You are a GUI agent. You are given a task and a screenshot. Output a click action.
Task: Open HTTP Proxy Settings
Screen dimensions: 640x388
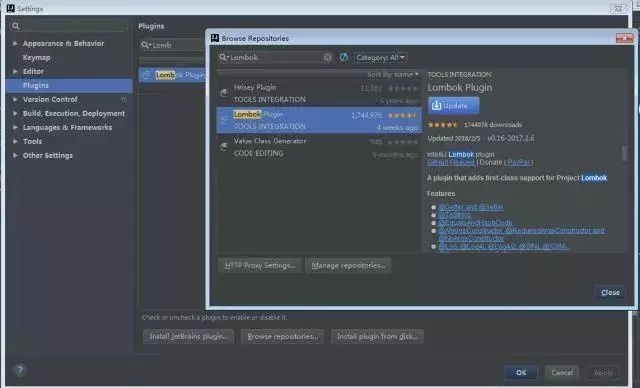[260, 266]
